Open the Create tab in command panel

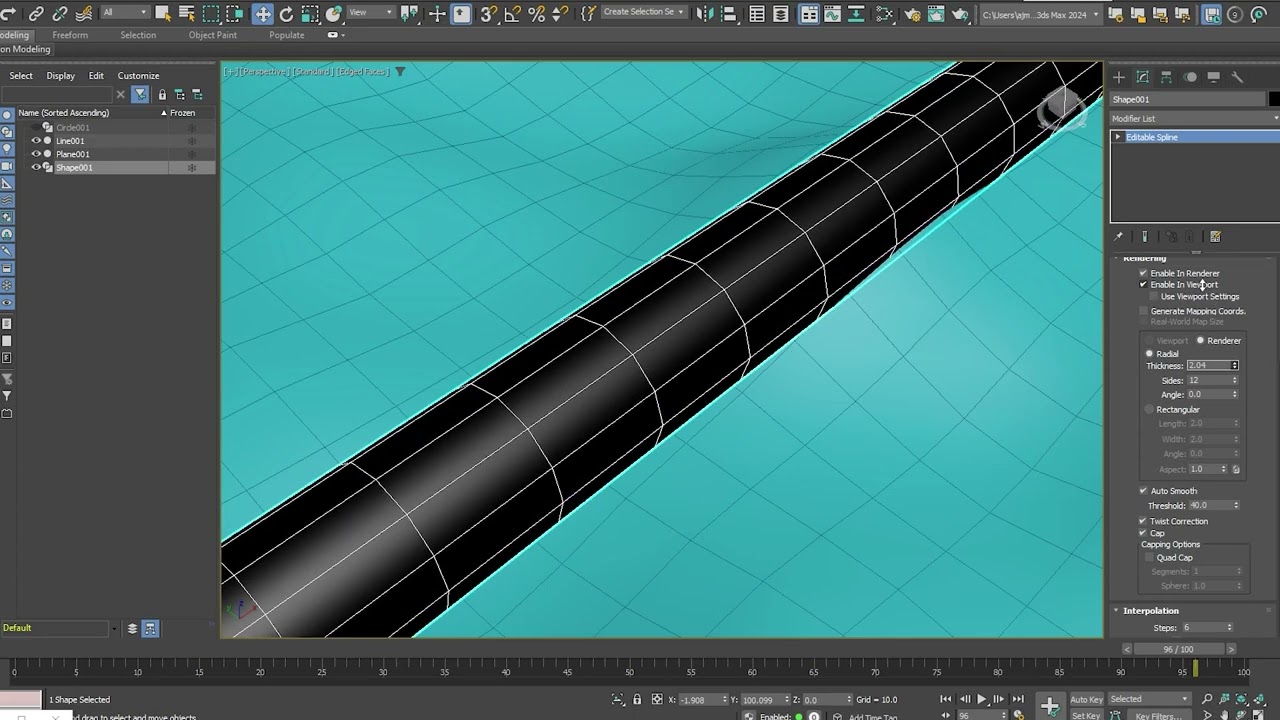click(x=1119, y=77)
